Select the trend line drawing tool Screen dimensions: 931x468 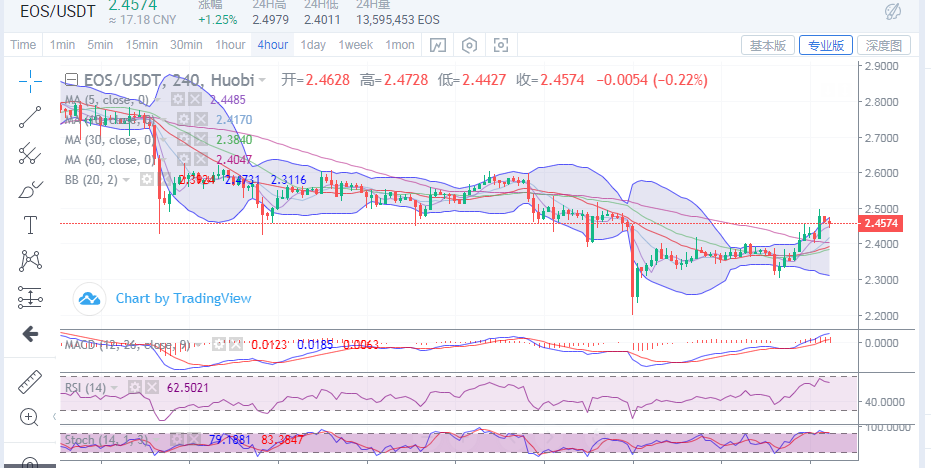point(30,117)
